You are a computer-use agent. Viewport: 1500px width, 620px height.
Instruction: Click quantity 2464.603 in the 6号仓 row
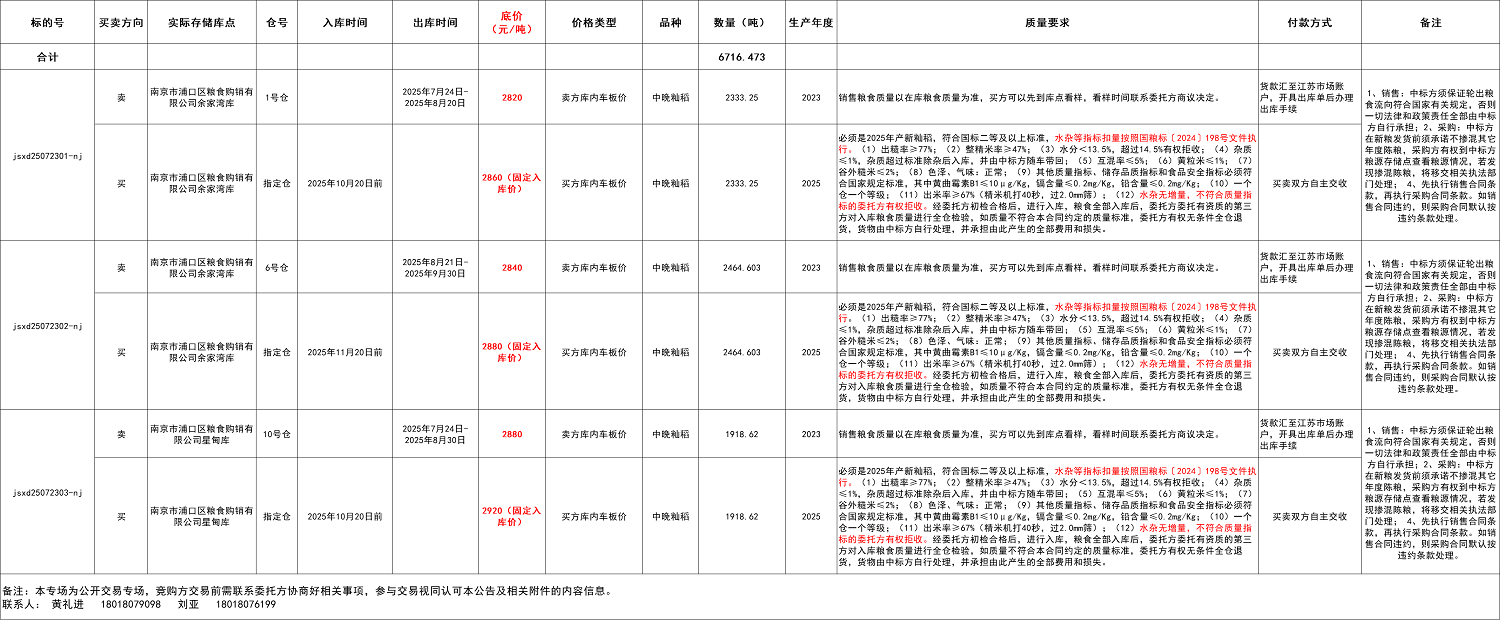point(741,267)
